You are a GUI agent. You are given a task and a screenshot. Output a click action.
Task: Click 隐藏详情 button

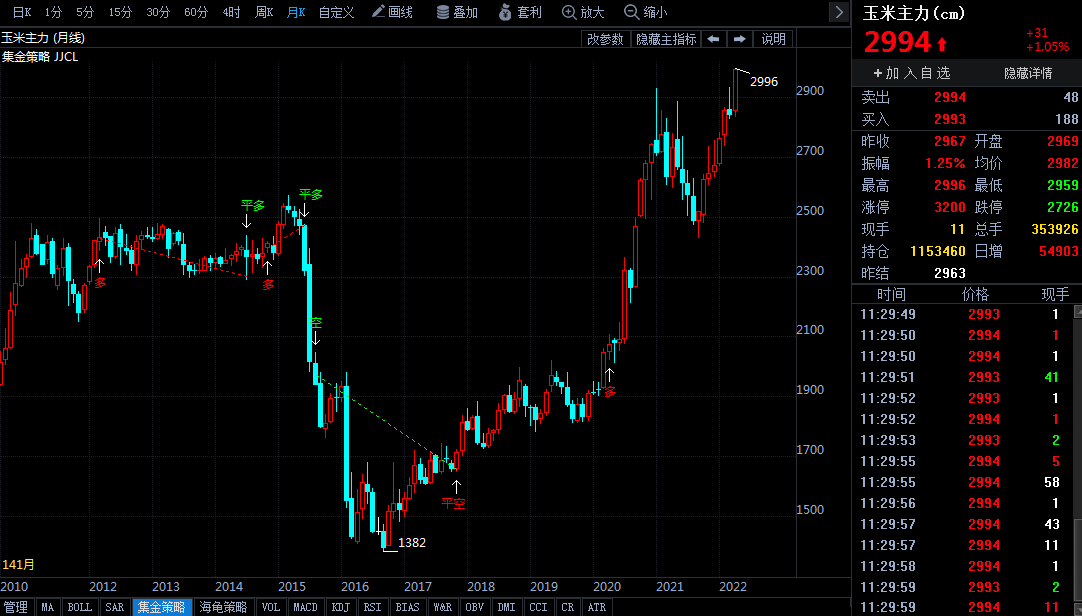click(x=1027, y=73)
